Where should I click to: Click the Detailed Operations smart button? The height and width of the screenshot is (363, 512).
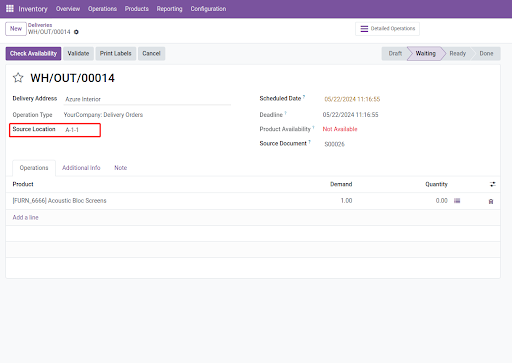387,29
